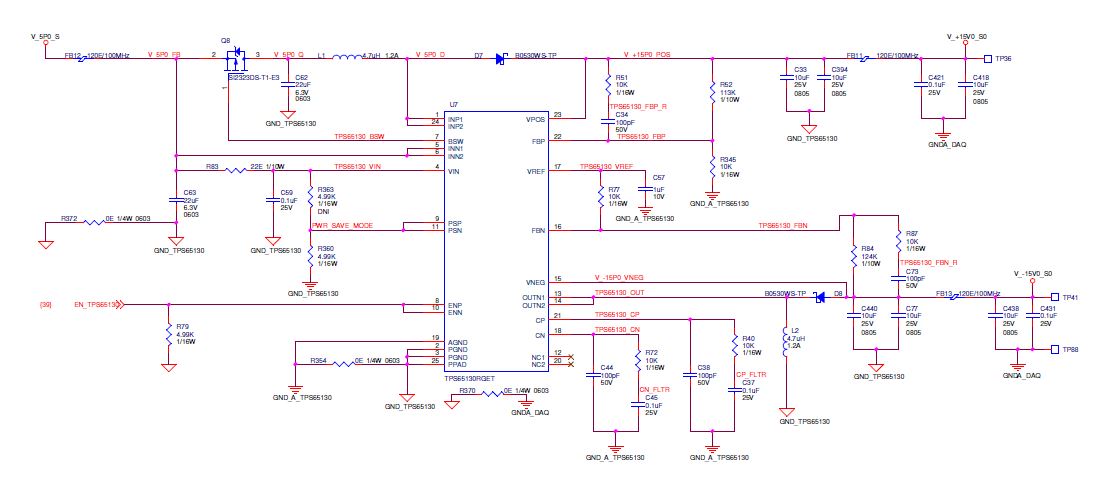Click the FB12 ferrite bead symbol
Screen dimensions: 1113x498
coord(84,58)
